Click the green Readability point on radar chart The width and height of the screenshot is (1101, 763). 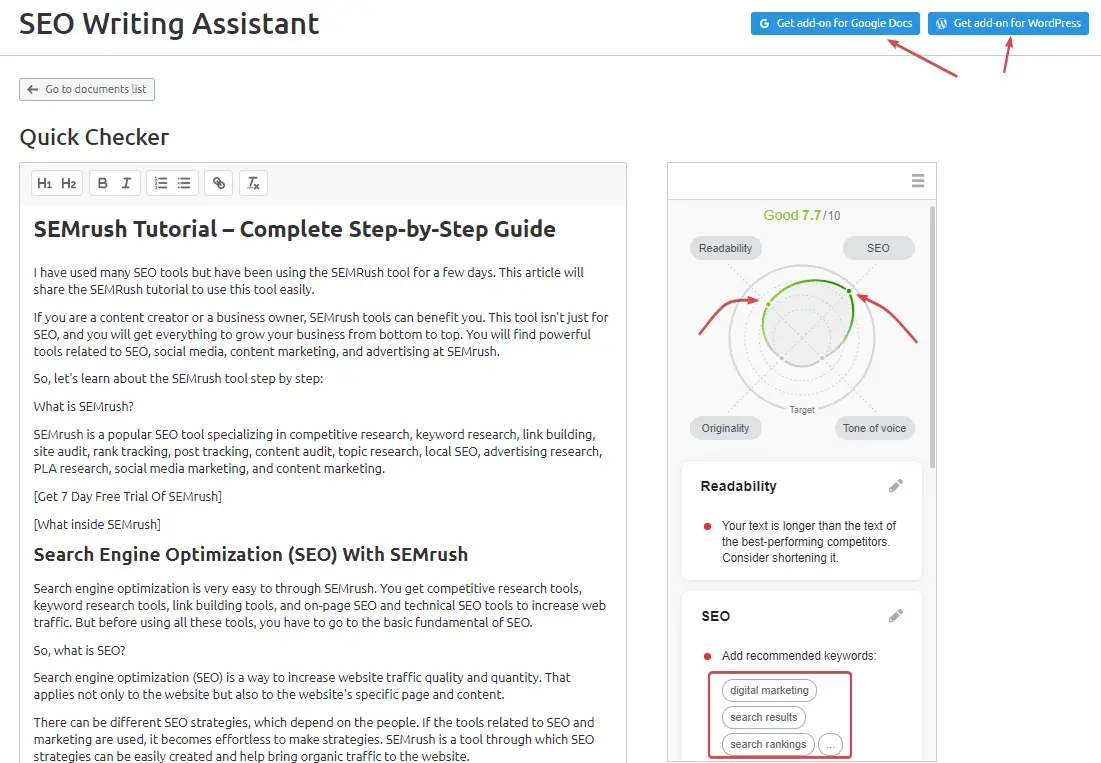click(x=767, y=304)
